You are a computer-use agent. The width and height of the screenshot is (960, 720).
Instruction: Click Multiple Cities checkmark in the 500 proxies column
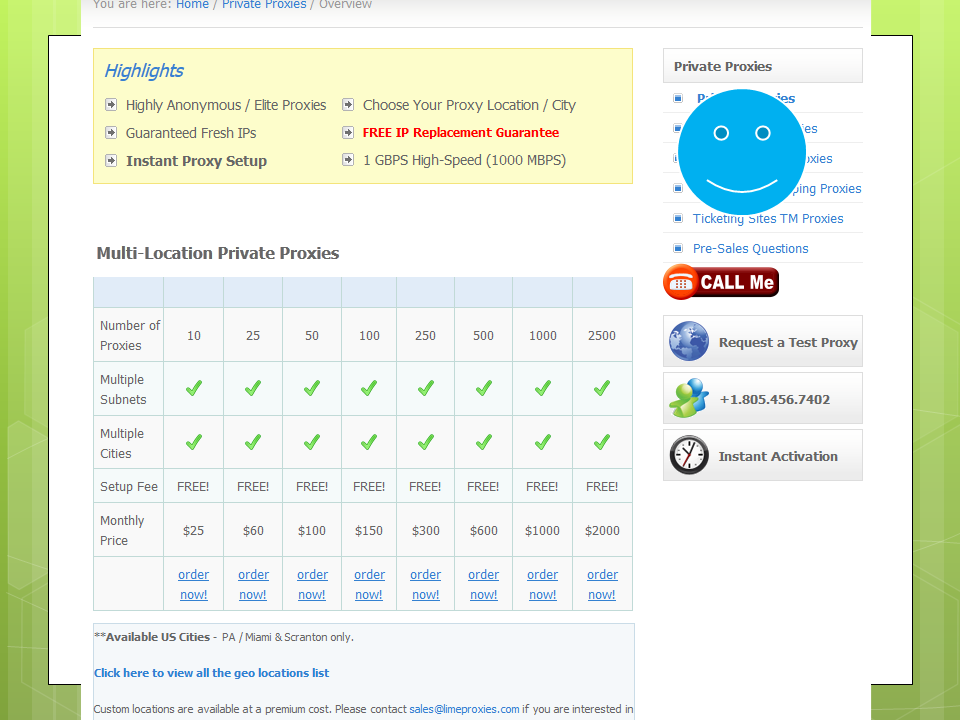click(x=484, y=442)
